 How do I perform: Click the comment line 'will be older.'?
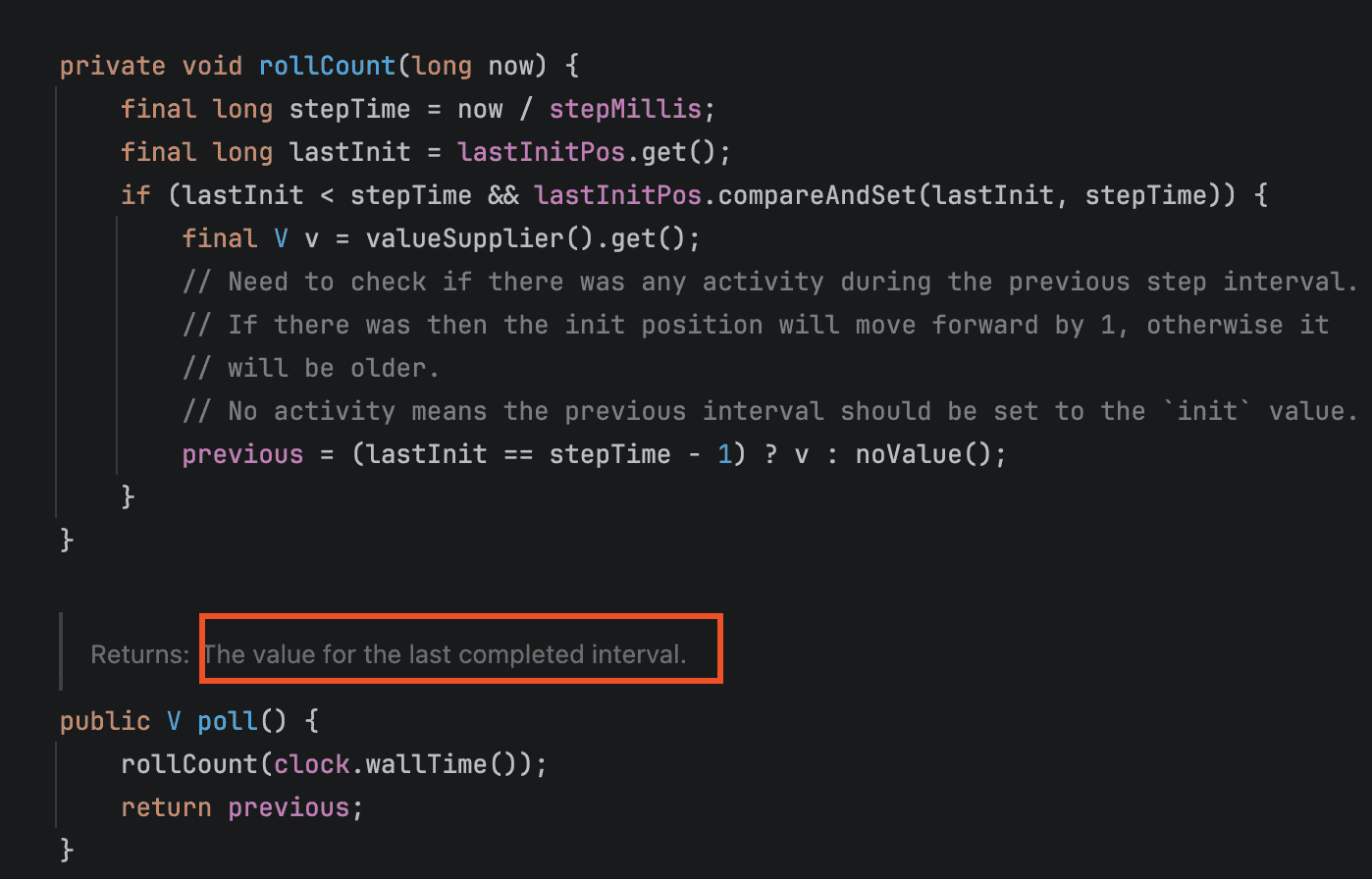click(x=309, y=368)
